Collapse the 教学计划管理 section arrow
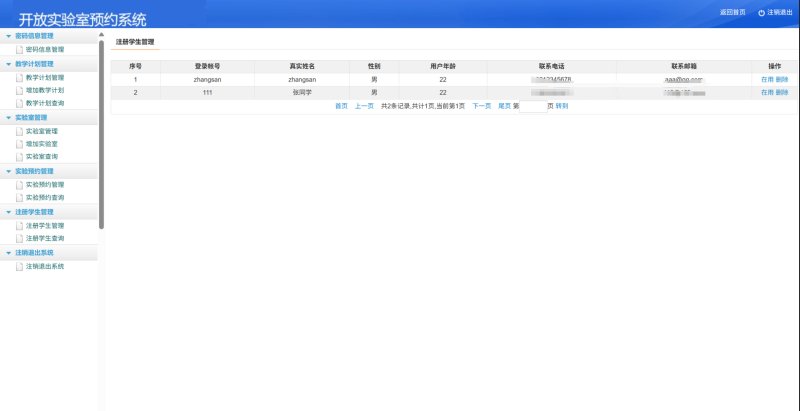The height and width of the screenshot is (411, 800). (x=8, y=64)
